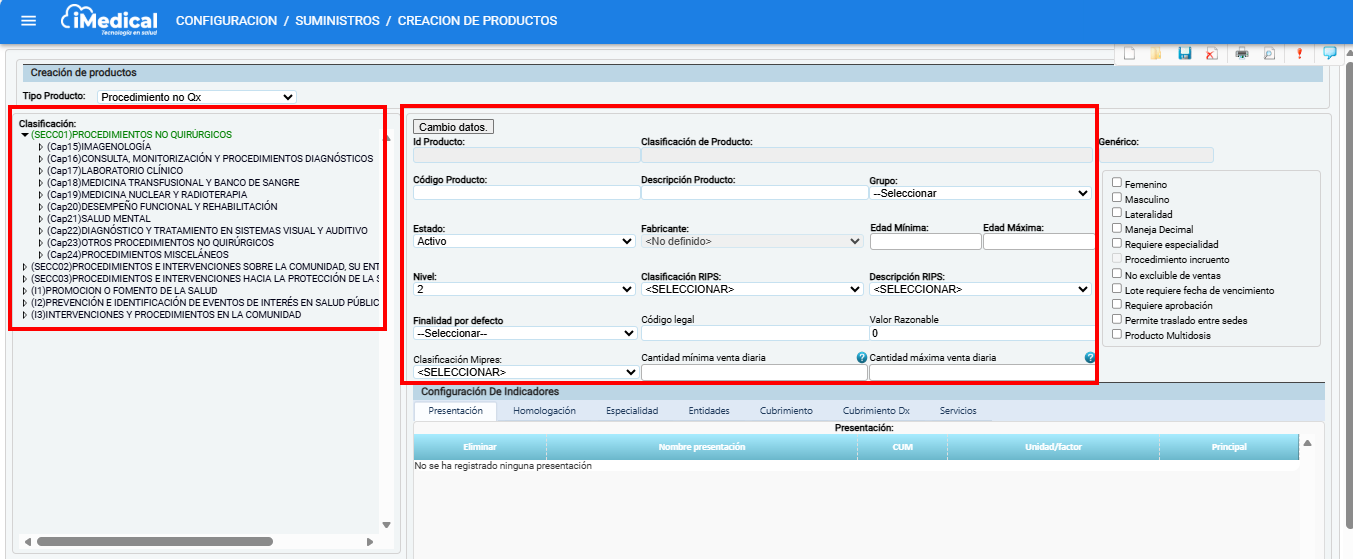Toggle the Requiere aprobación checkbox
This screenshot has height=559, width=1353.
click(x=1117, y=305)
